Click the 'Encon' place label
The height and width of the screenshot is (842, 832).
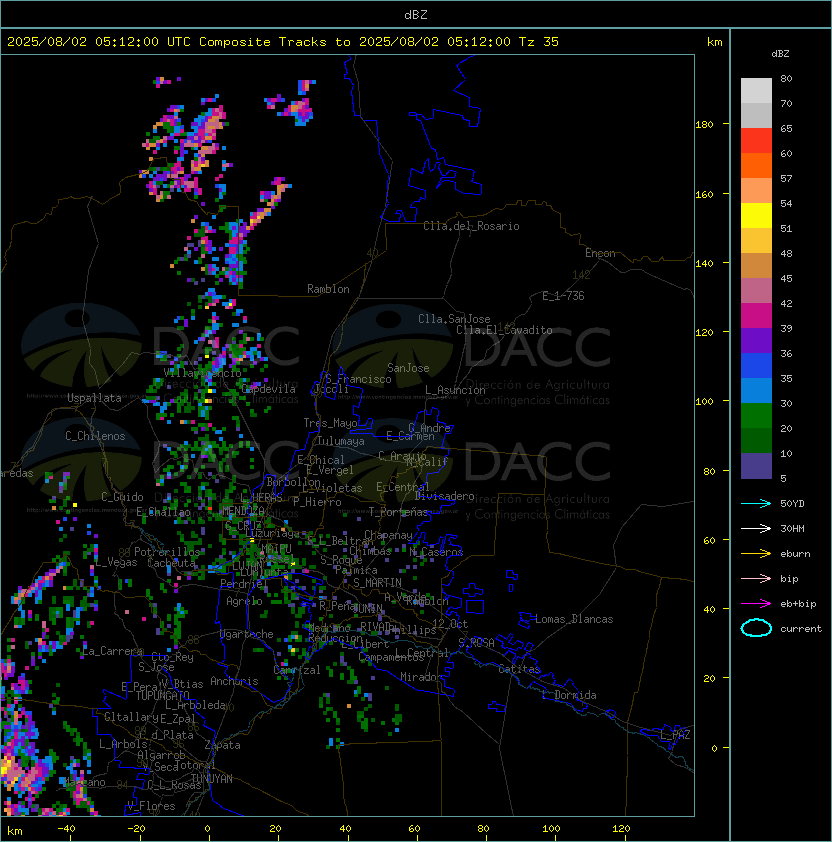tap(600, 253)
